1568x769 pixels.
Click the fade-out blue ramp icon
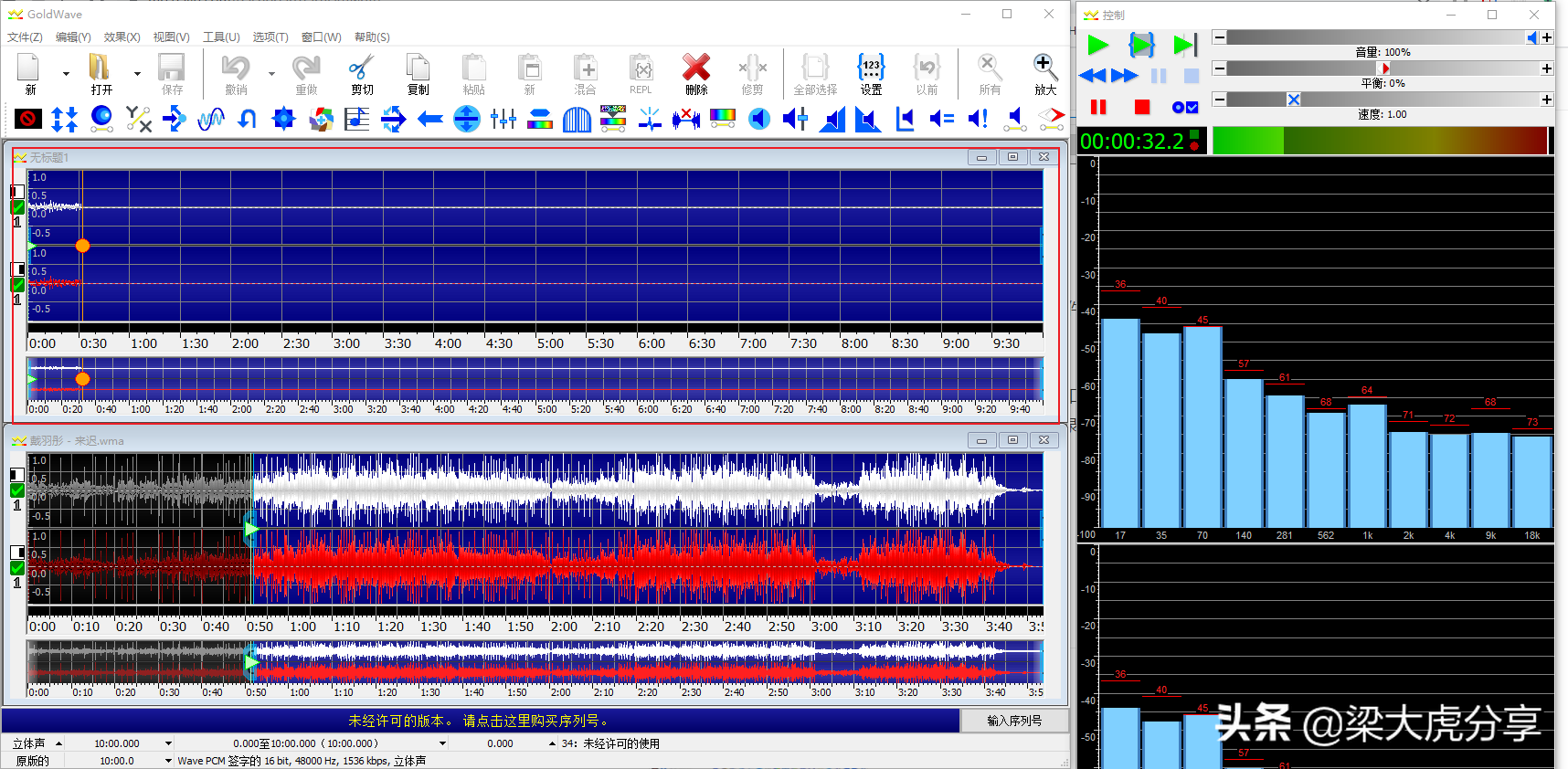[x=868, y=119]
